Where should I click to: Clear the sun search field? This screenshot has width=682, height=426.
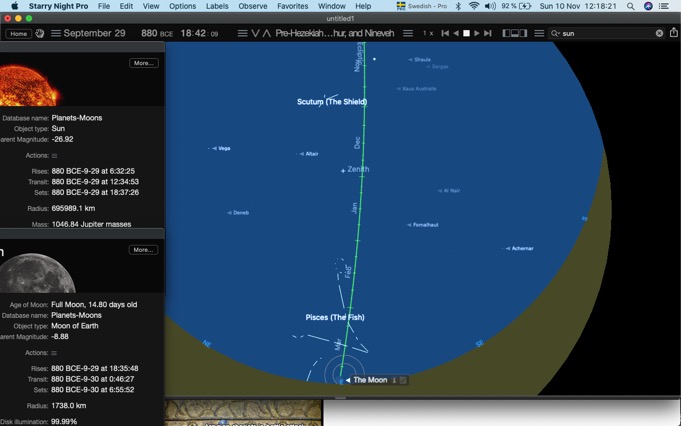659,34
